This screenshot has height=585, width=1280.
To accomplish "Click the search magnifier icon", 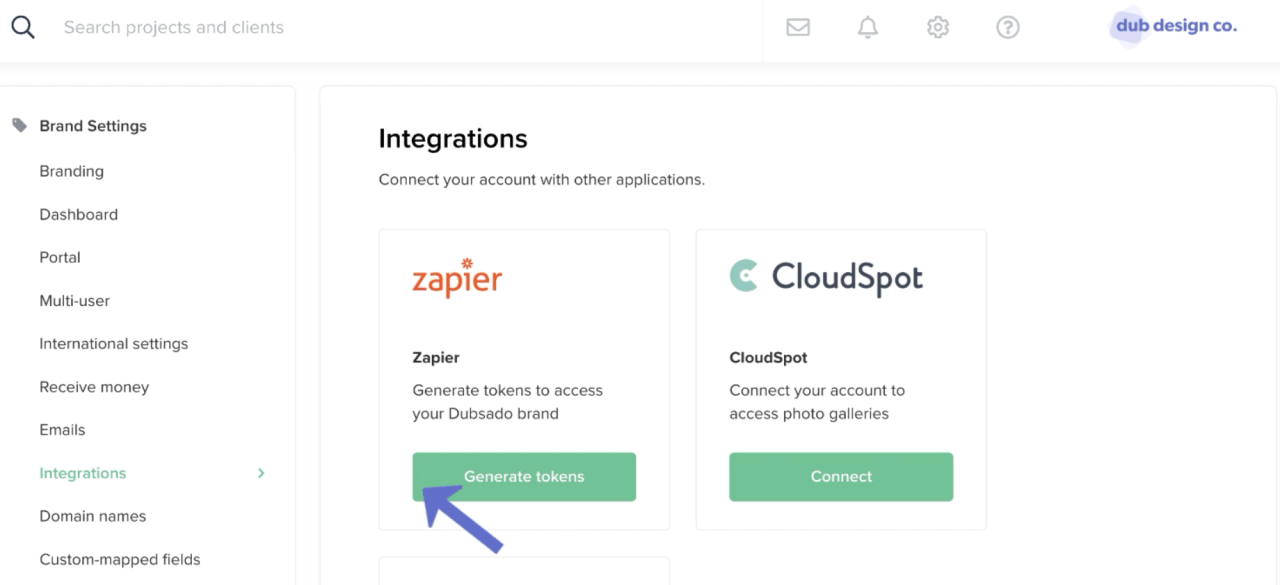I will point(22,27).
